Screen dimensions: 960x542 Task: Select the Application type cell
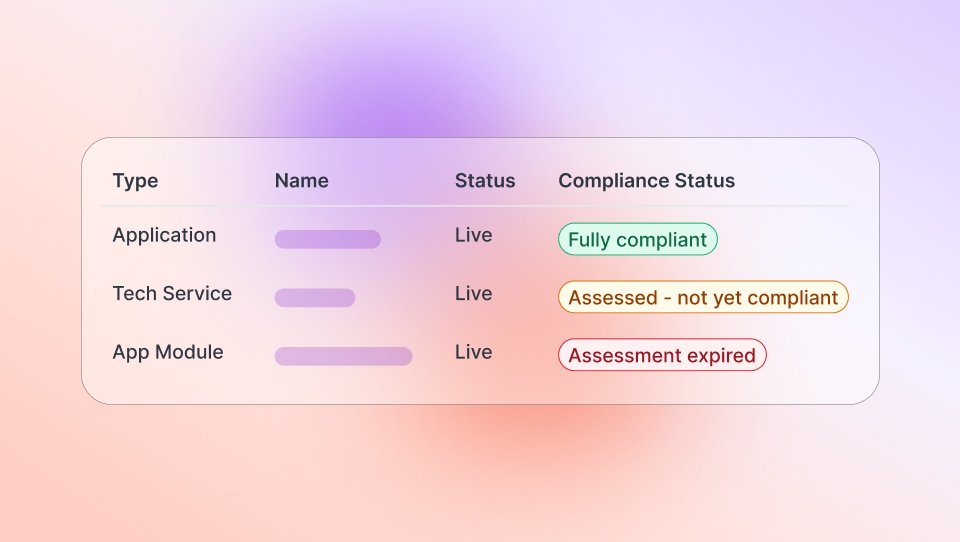pos(164,235)
